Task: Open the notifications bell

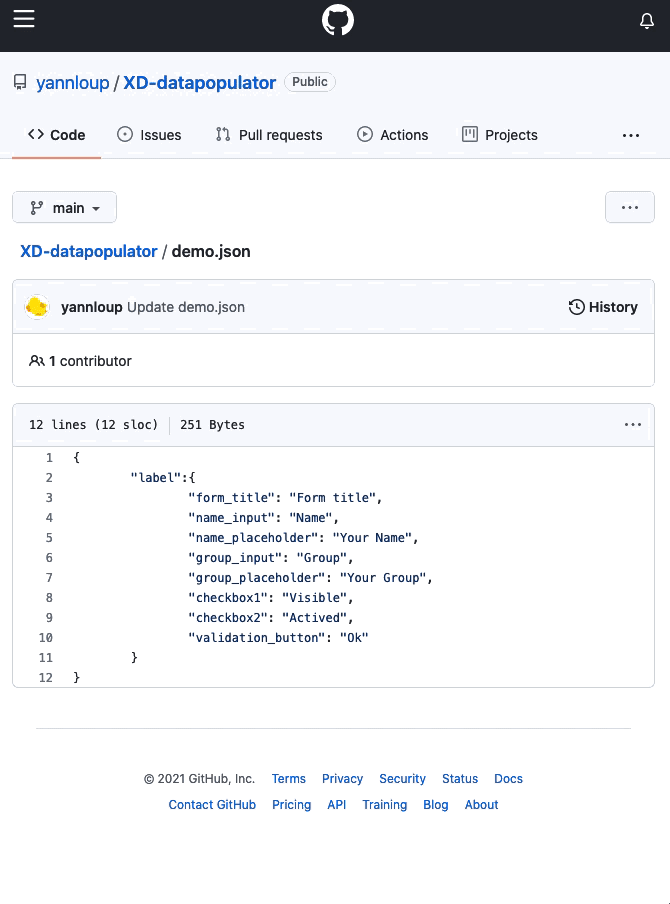Action: pyautogui.click(x=647, y=21)
